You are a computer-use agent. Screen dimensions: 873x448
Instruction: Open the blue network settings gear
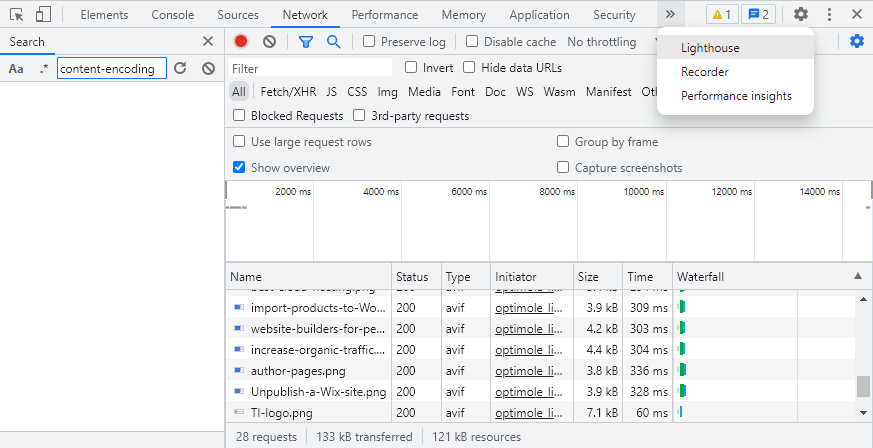tap(857, 41)
